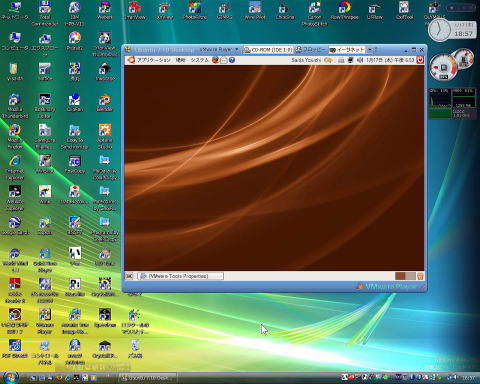Open the Adobe Reader 8 shortcut
Viewport: 480px width, 384px height.
15,290
